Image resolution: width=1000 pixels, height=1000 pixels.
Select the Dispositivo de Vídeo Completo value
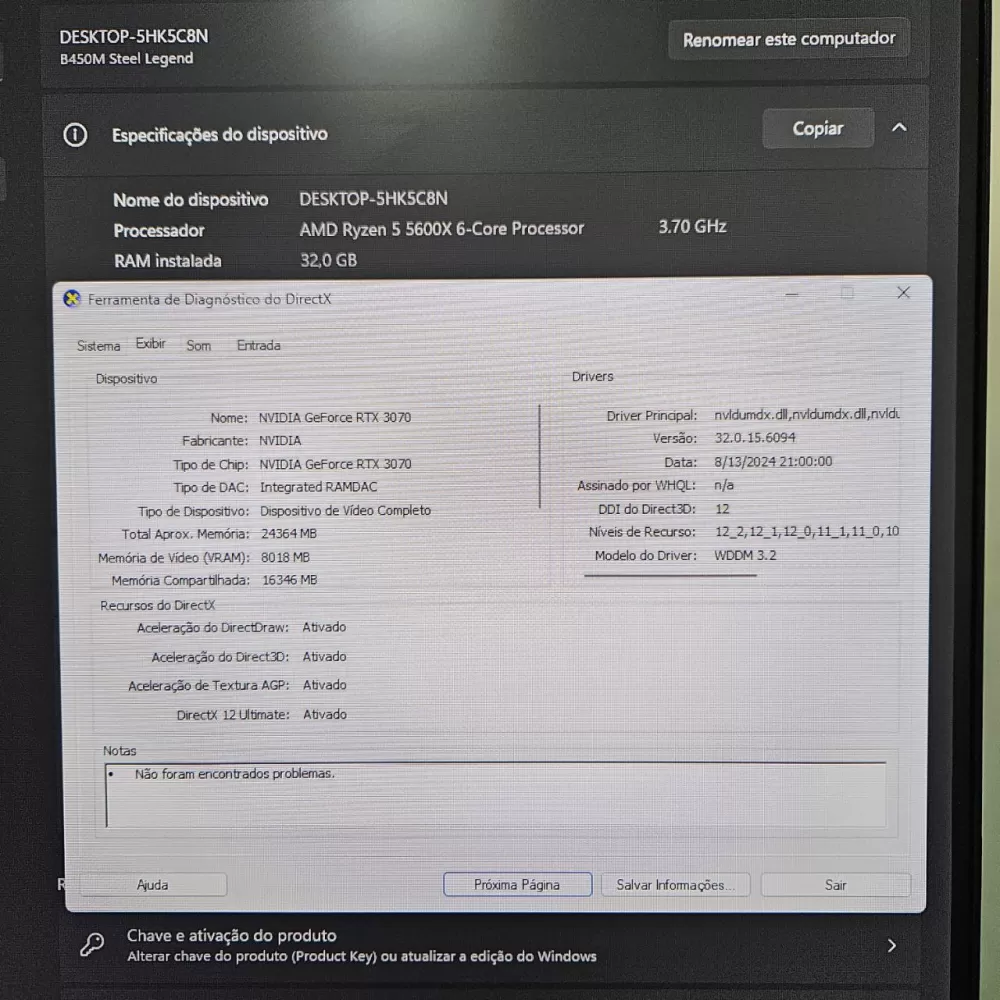345,511
